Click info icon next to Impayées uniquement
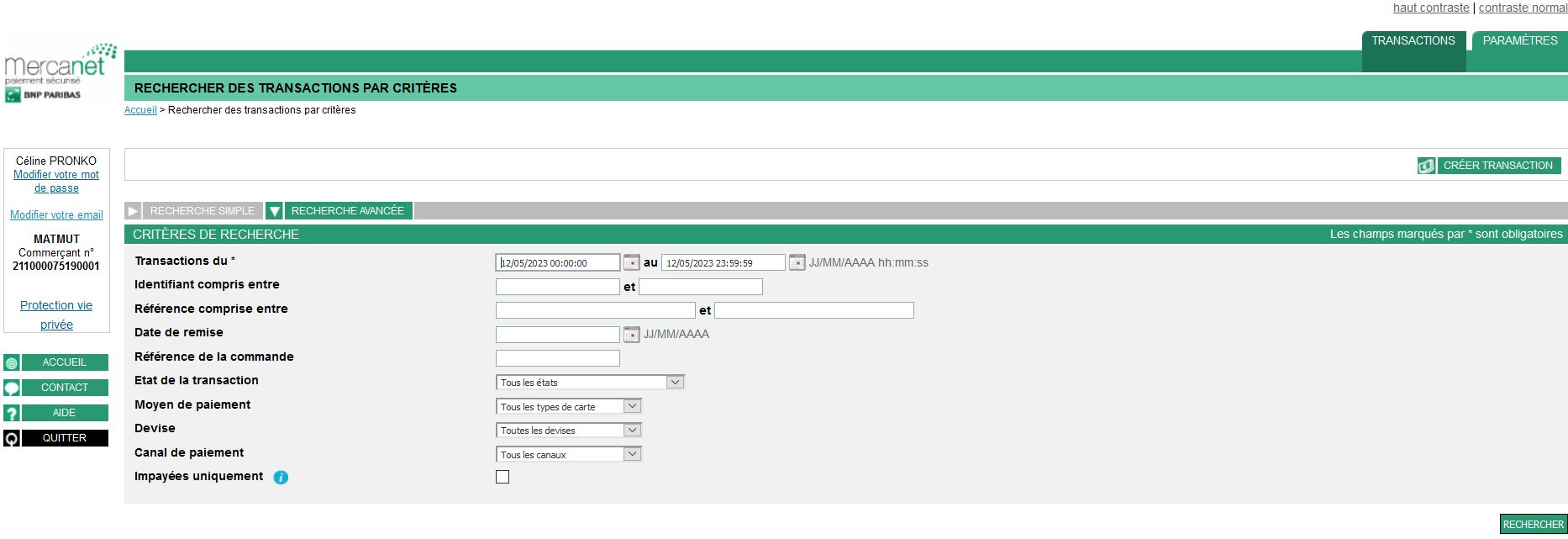Viewport: 1568px width, 539px height. point(281,478)
